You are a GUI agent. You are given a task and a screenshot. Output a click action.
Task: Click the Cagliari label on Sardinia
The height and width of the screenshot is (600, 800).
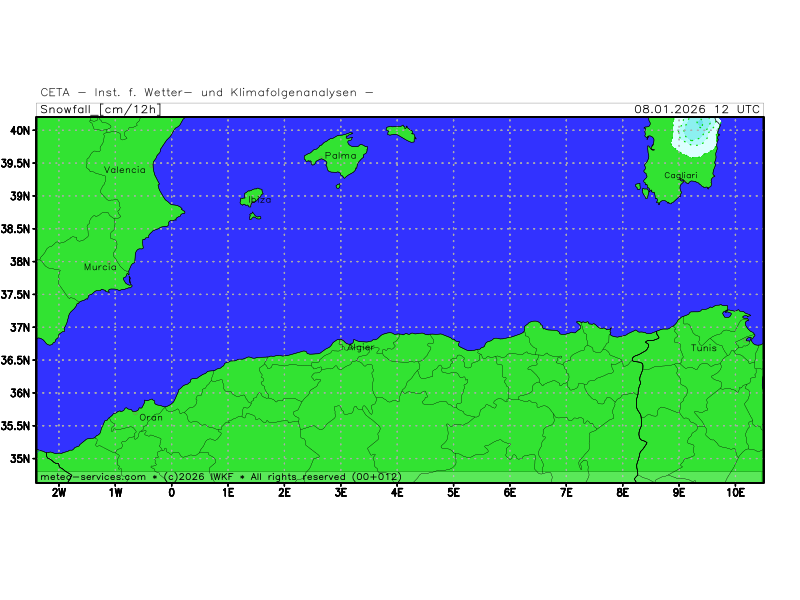click(x=682, y=176)
